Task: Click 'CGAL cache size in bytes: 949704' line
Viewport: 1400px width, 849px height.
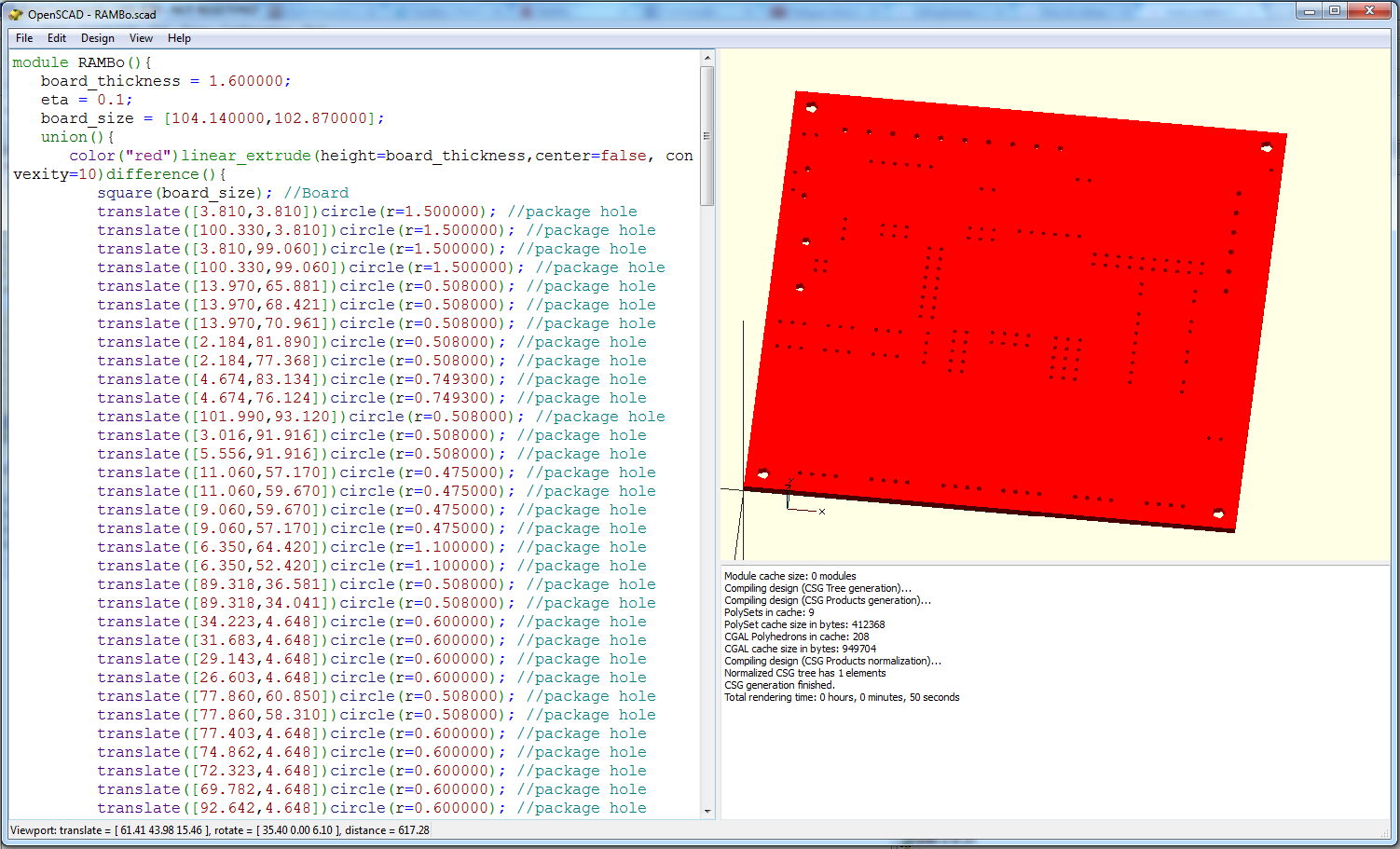Action: pos(801,649)
